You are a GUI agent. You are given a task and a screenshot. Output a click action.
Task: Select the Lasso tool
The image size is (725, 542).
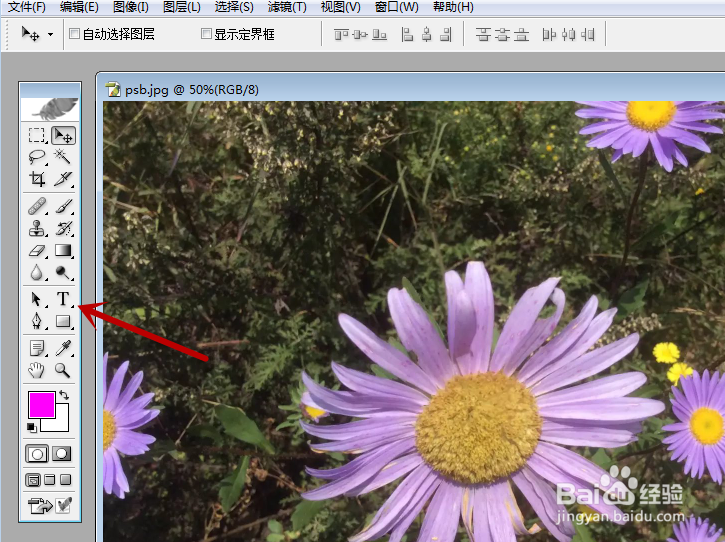coord(37,157)
